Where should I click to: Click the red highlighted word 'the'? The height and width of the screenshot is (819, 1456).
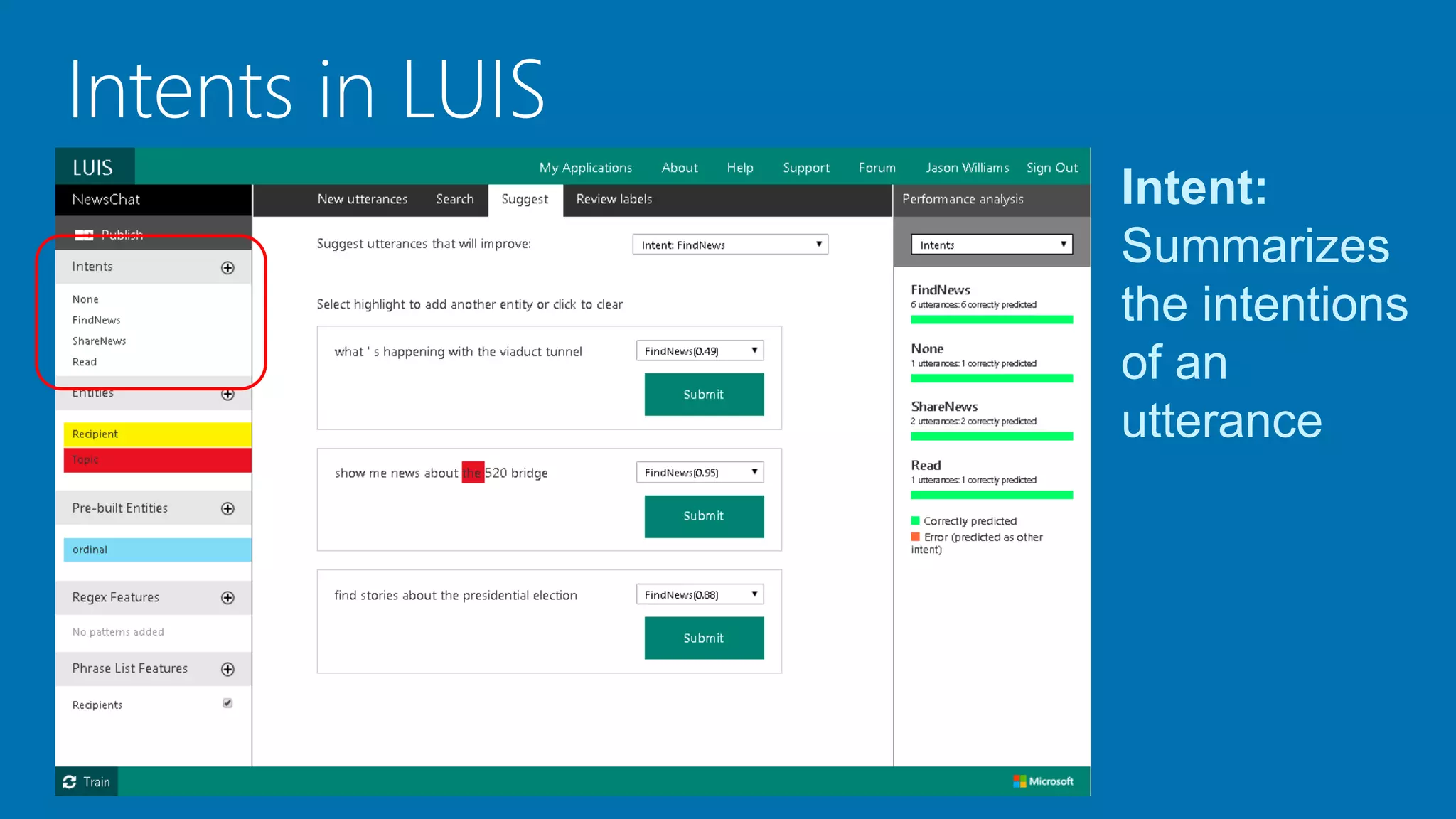click(472, 473)
